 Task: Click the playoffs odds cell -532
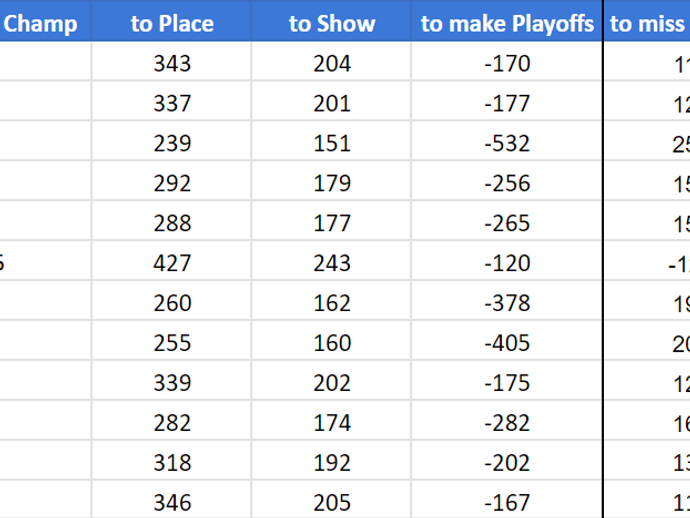point(507,143)
